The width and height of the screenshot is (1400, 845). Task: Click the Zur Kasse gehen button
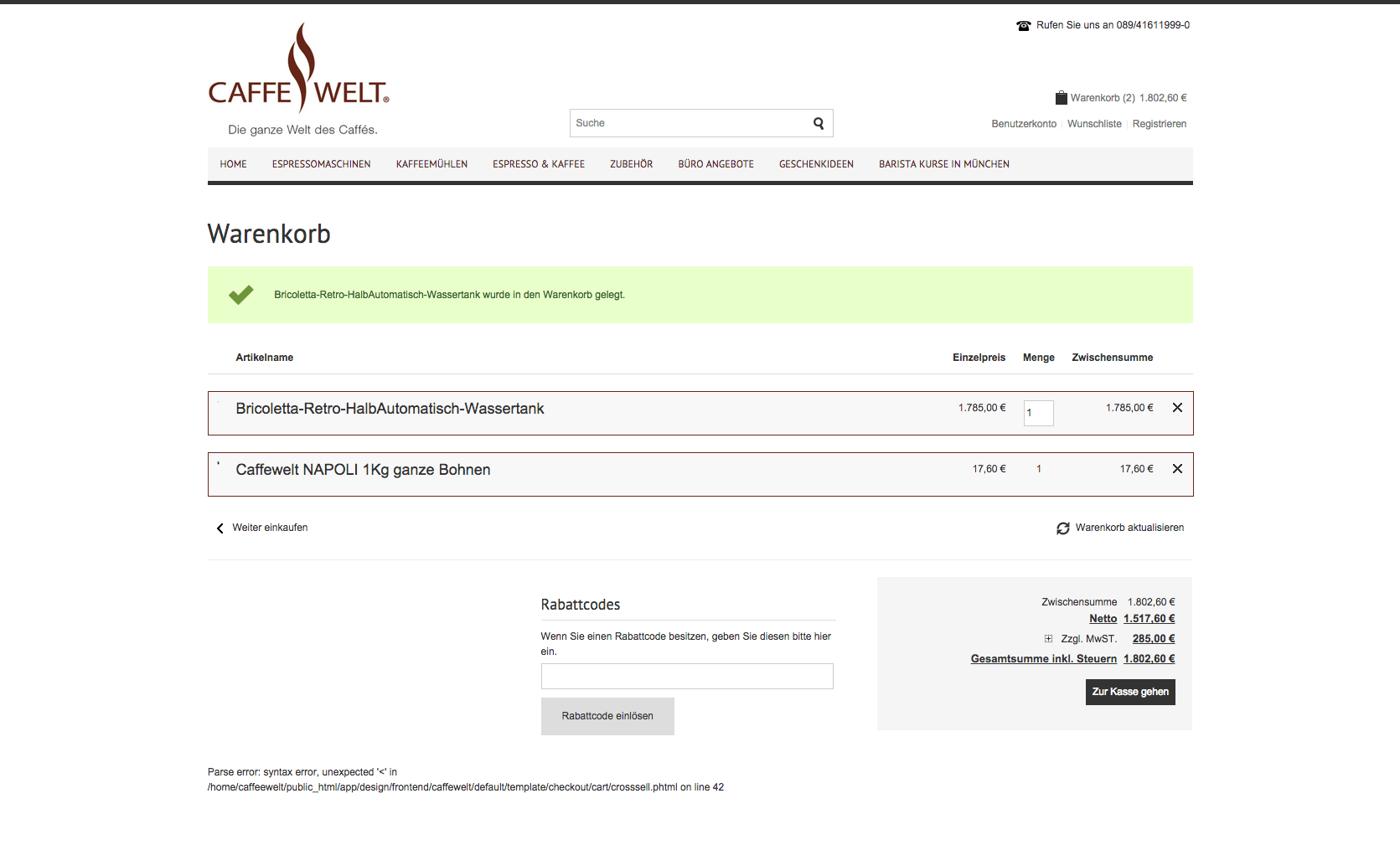pos(1130,692)
